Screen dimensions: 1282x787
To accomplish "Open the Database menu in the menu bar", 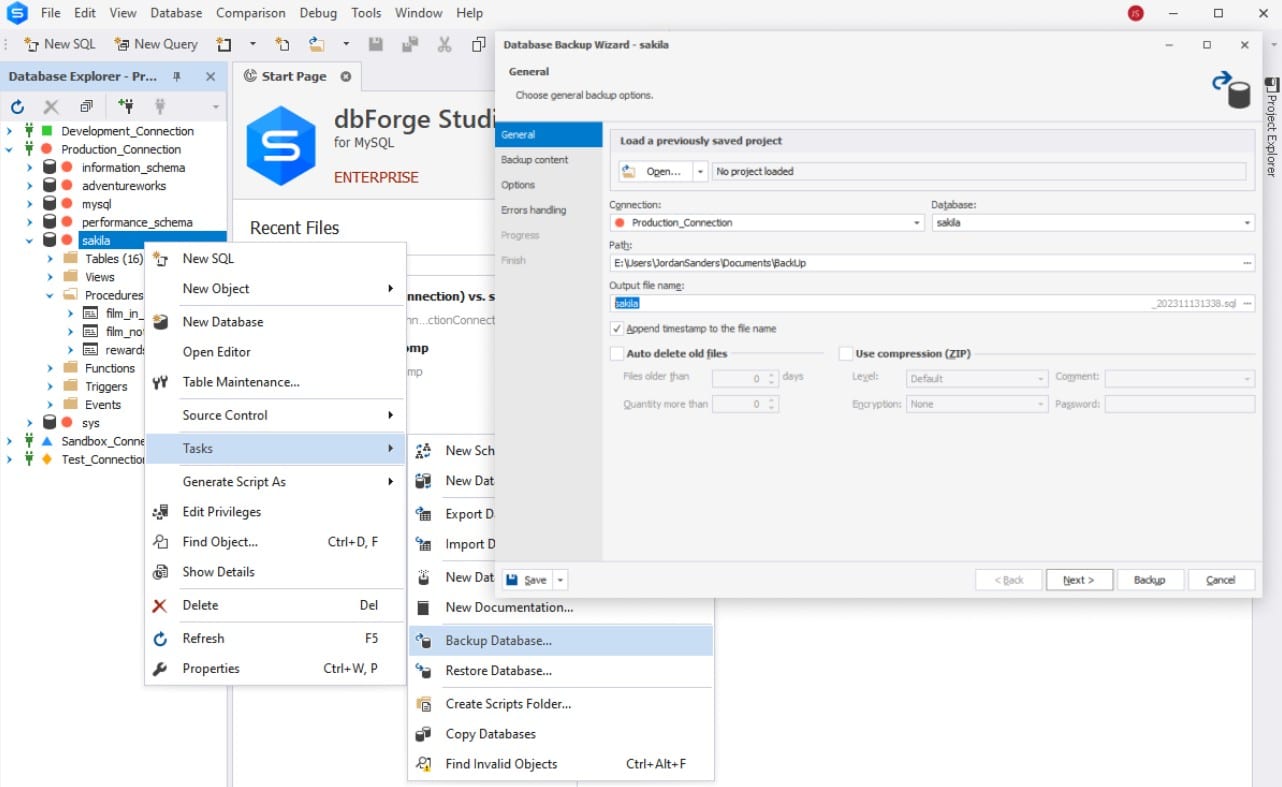I will [x=176, y=13].
